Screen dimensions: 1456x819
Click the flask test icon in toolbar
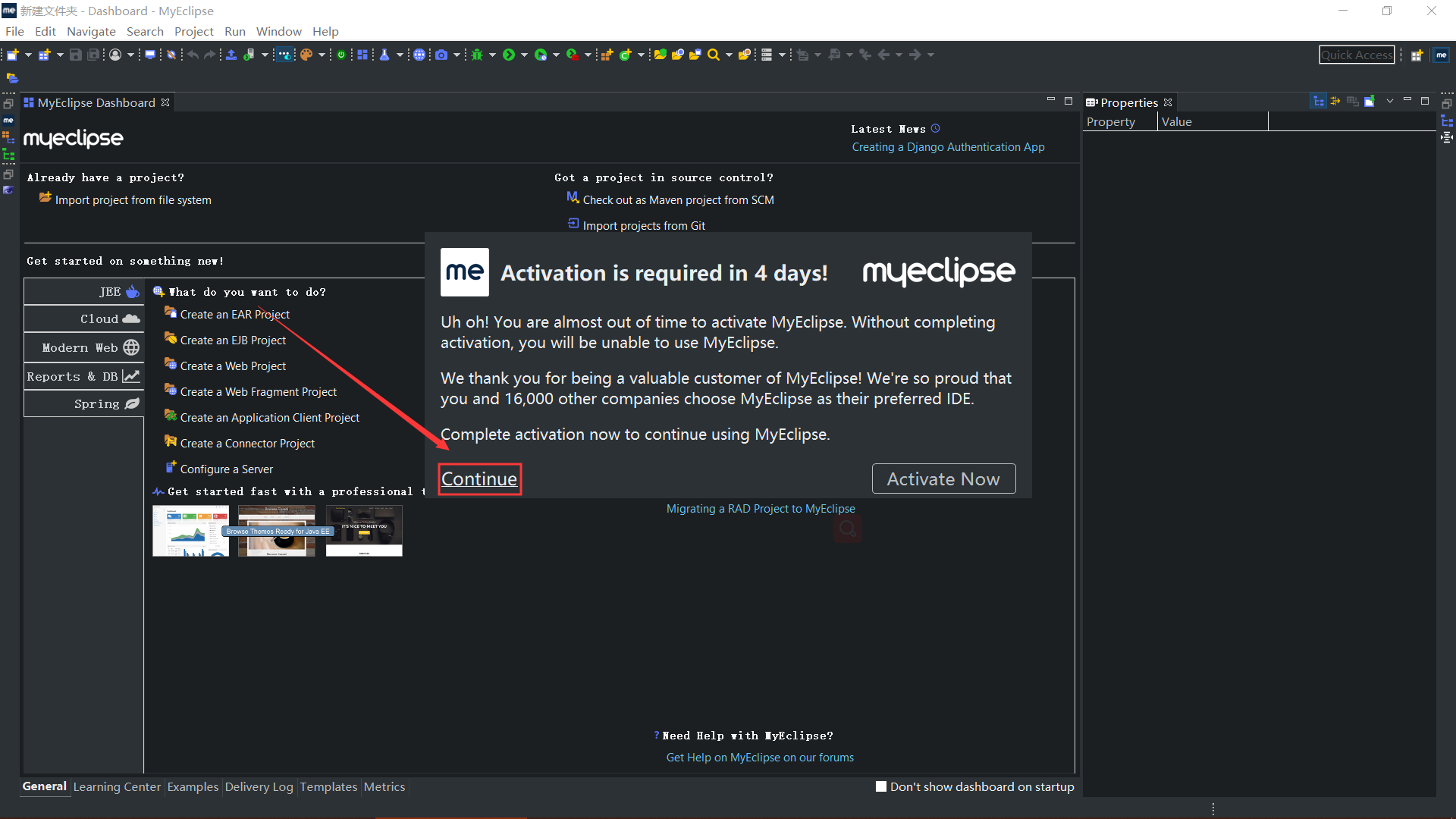[x=384, y=55]
